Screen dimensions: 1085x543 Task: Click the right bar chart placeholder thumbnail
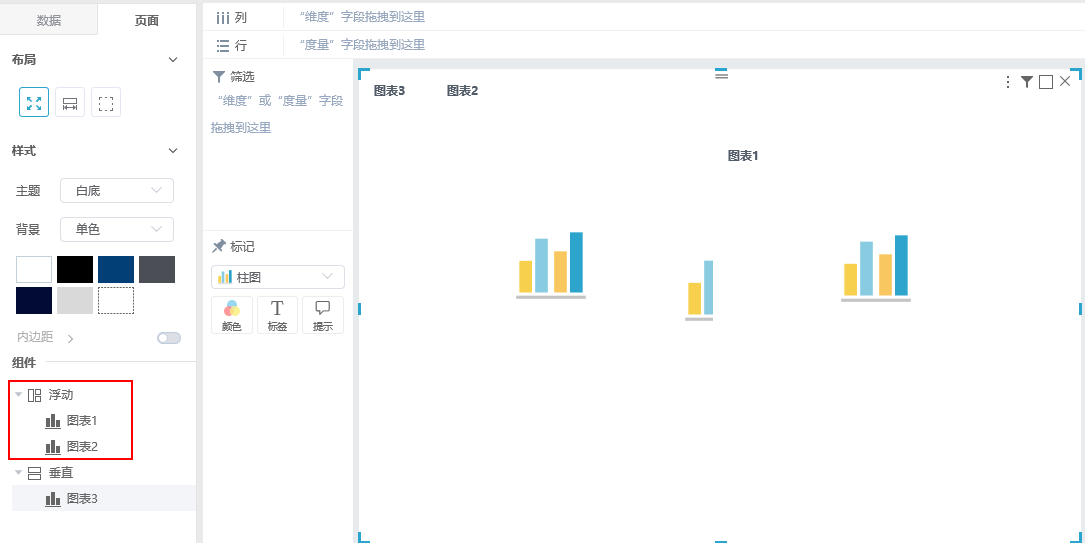(x=876, y=268)
